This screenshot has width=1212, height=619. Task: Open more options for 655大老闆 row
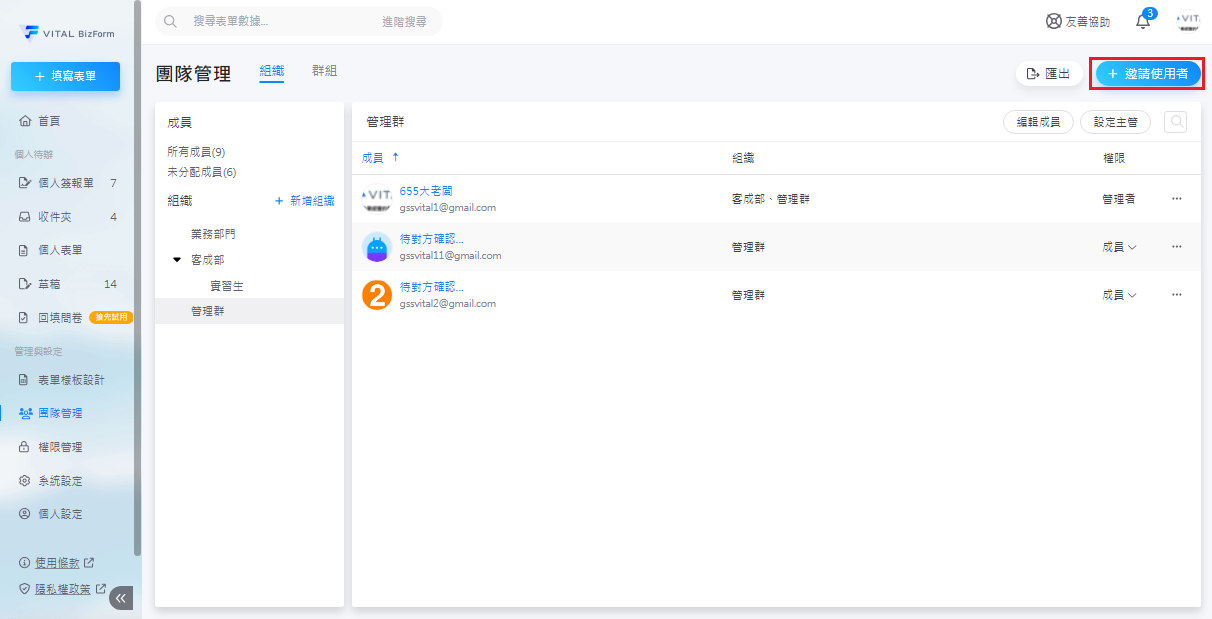click(1176, 199)
